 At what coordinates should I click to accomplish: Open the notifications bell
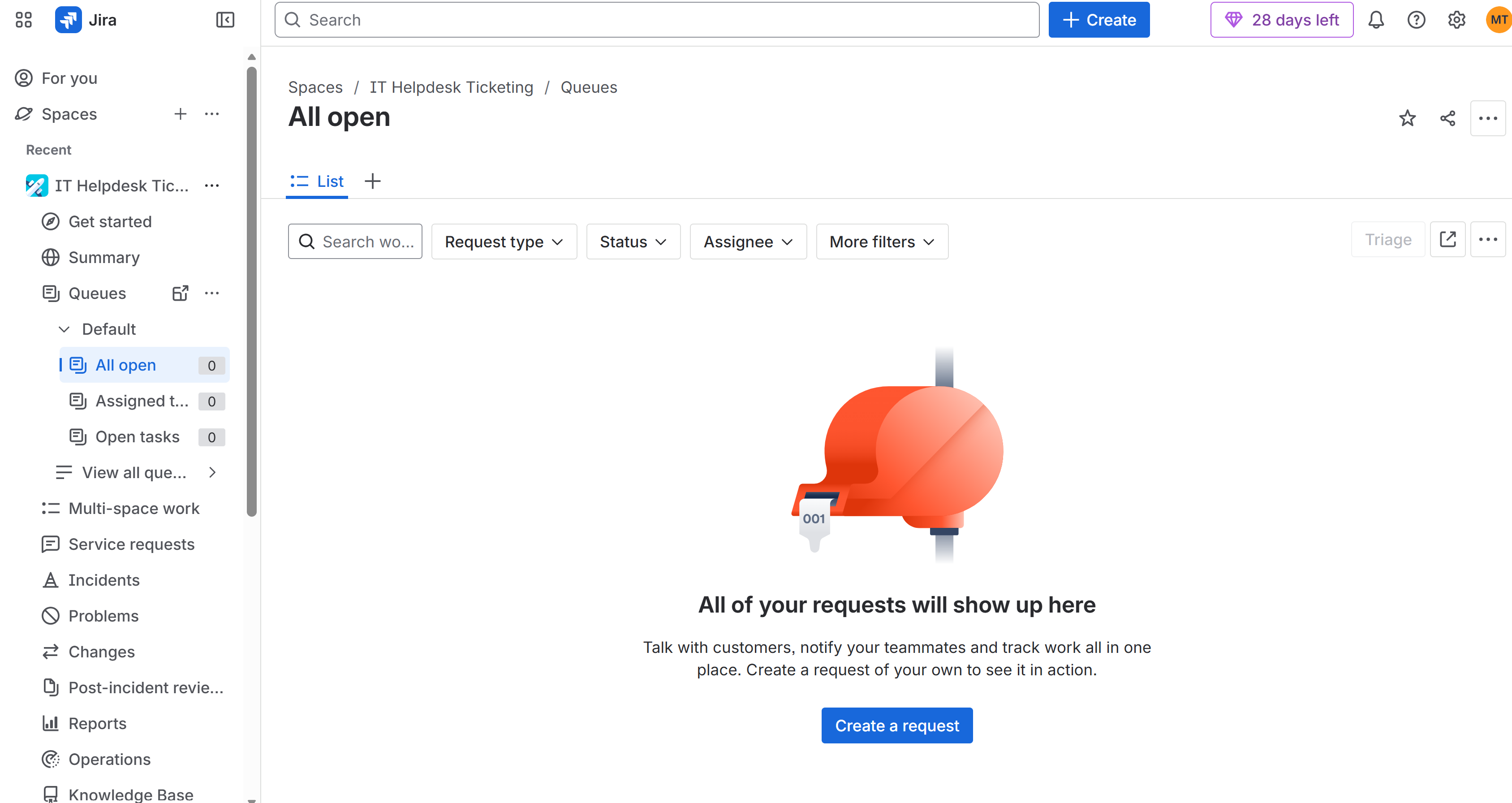[x=1376, y=20]
